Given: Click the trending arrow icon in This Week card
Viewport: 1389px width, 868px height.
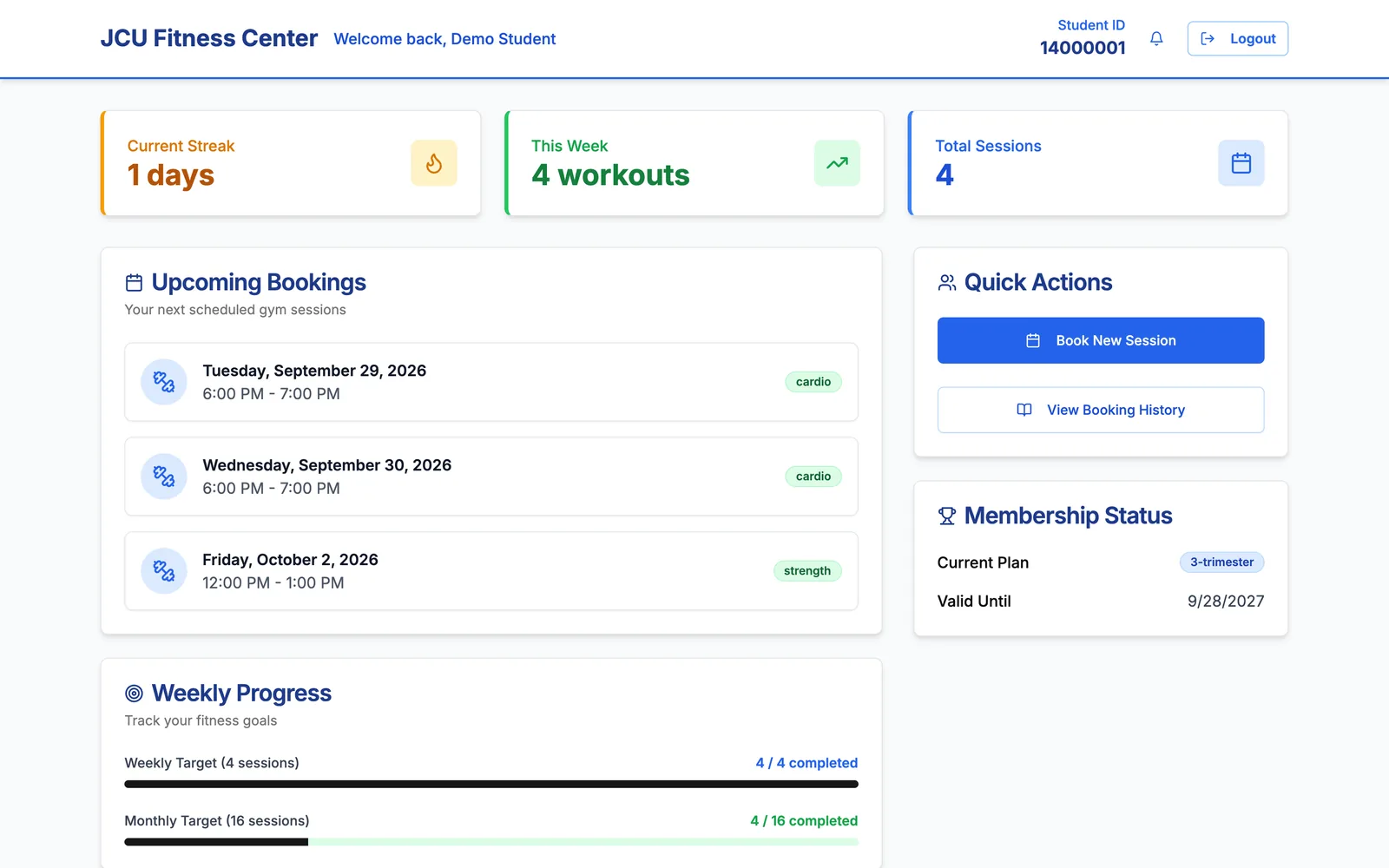Looking at the screenshot, I should pos(837,163).
